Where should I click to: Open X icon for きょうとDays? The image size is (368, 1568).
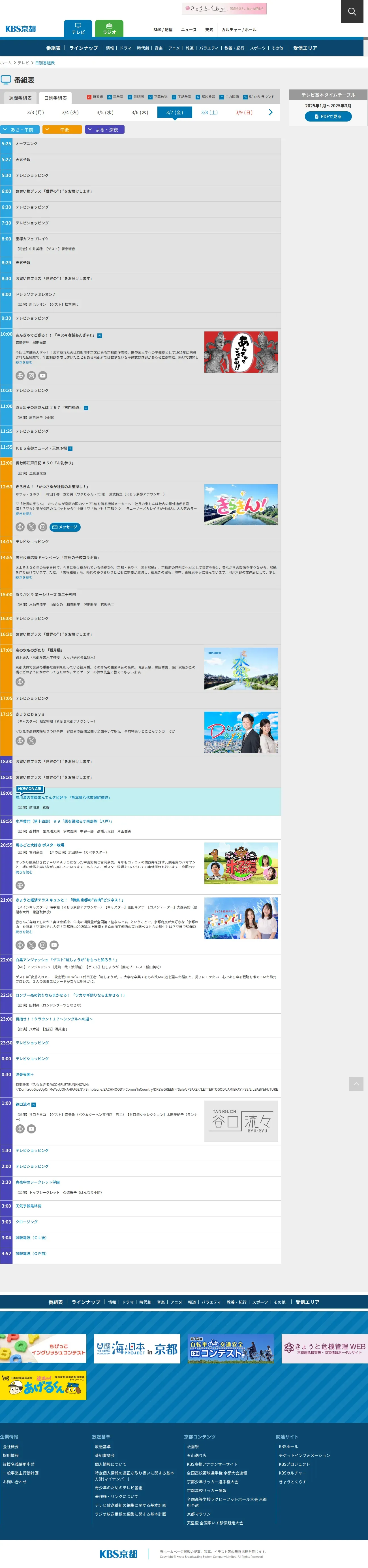click(31, 741)
